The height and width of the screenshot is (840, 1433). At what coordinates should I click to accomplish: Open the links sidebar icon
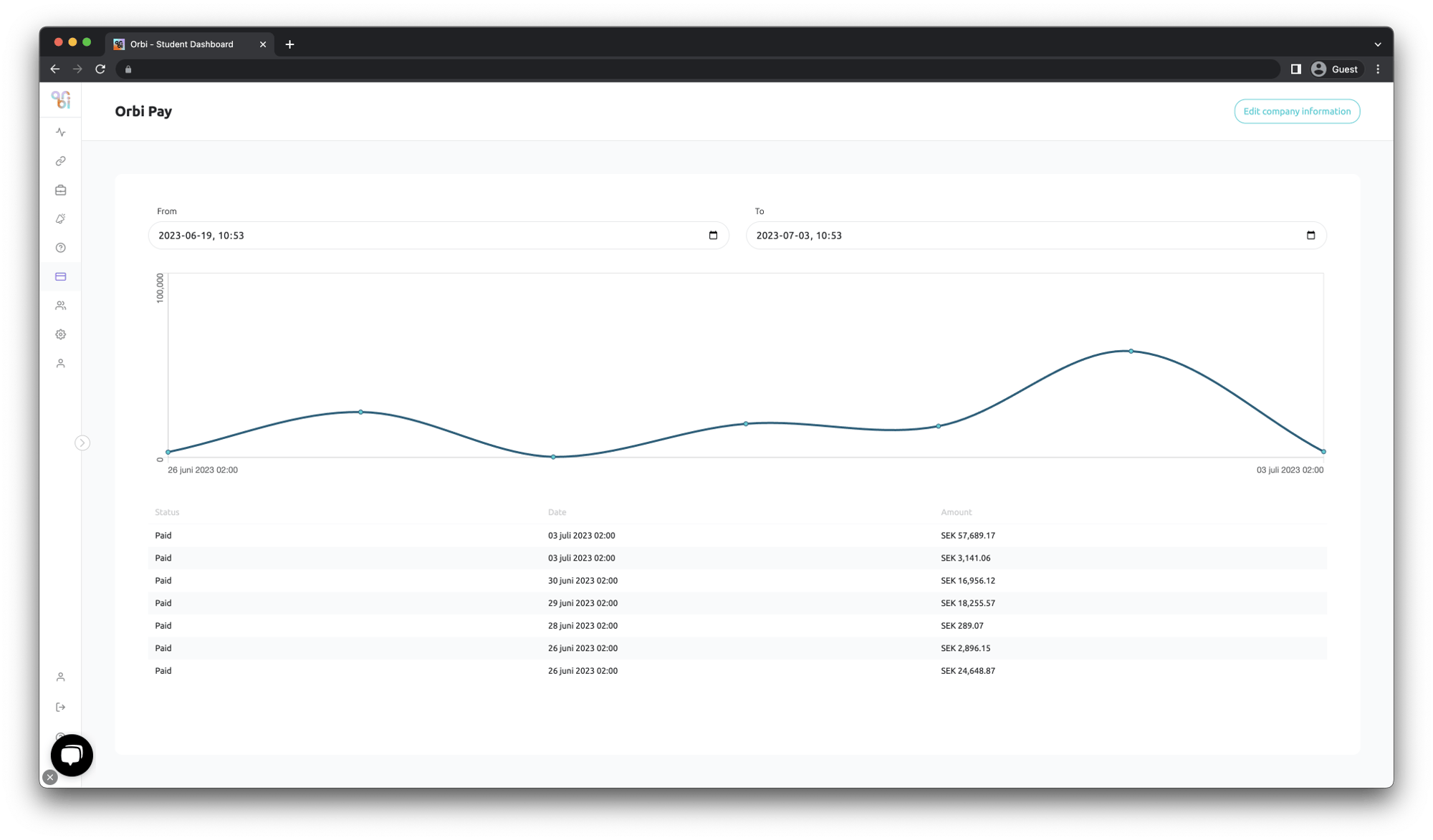tap(61, 161)
